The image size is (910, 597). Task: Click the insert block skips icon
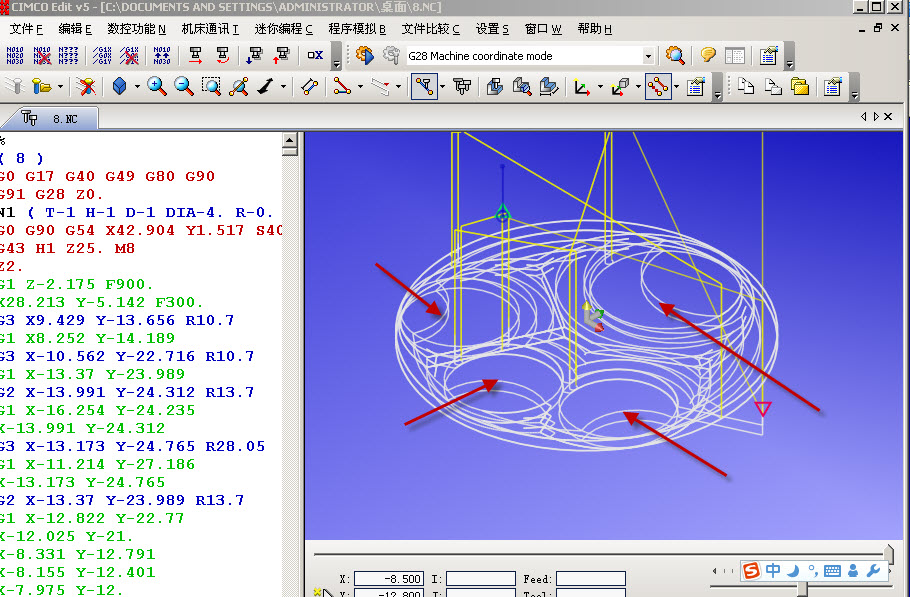pos(102,56)
